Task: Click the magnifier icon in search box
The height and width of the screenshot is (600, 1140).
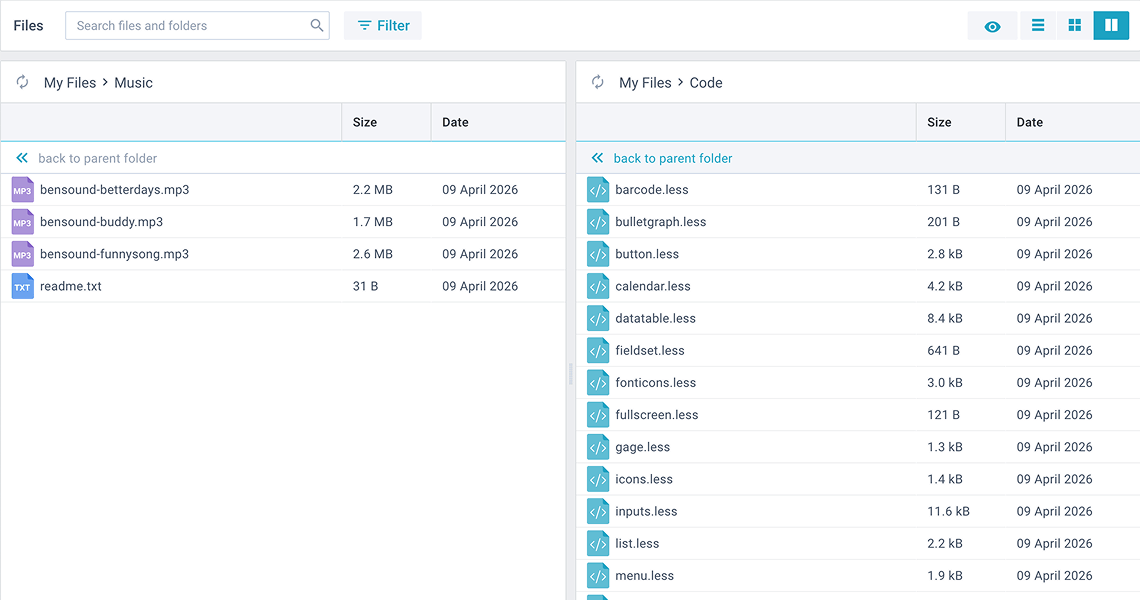Action: point(317,26)
